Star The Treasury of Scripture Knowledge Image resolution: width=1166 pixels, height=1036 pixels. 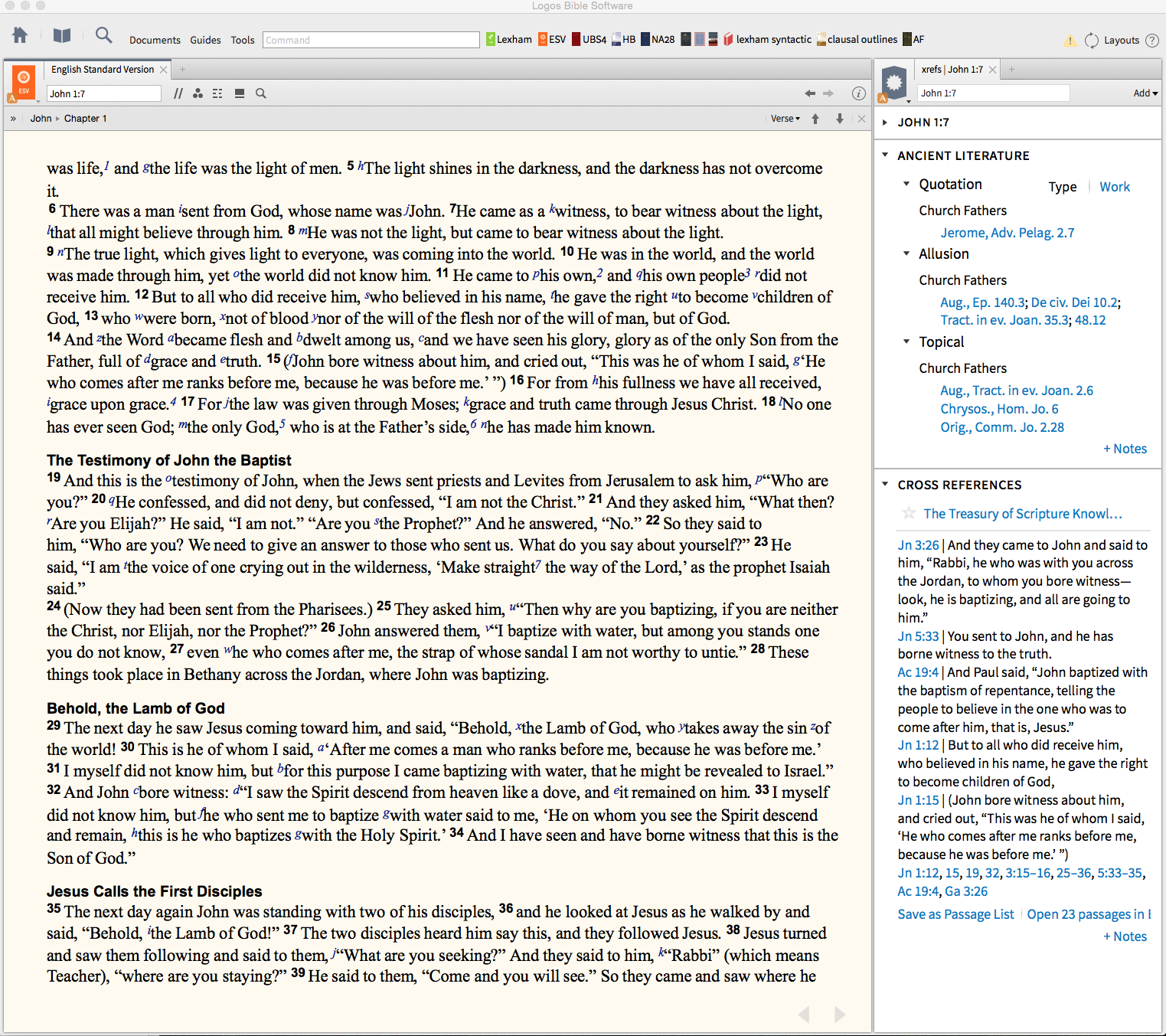click(909, 513)
